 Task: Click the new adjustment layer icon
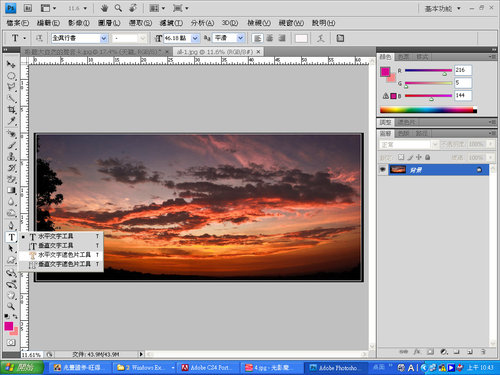[444, 352]
